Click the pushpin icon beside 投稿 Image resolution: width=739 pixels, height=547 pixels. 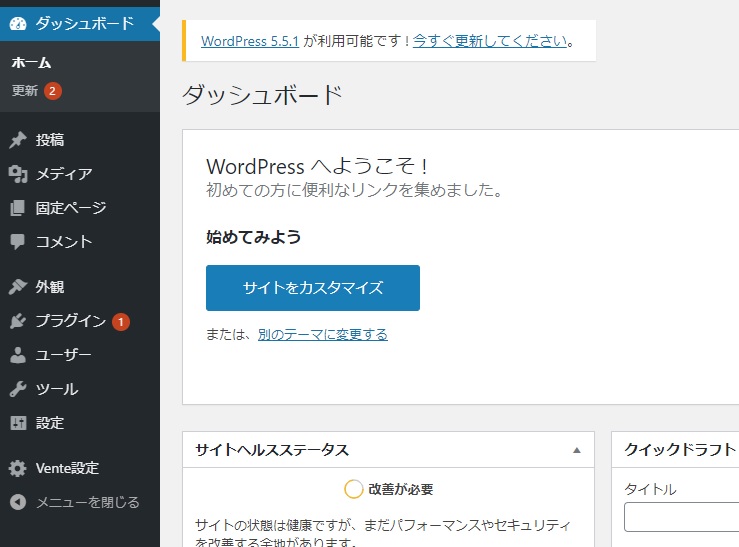(18, 140)
